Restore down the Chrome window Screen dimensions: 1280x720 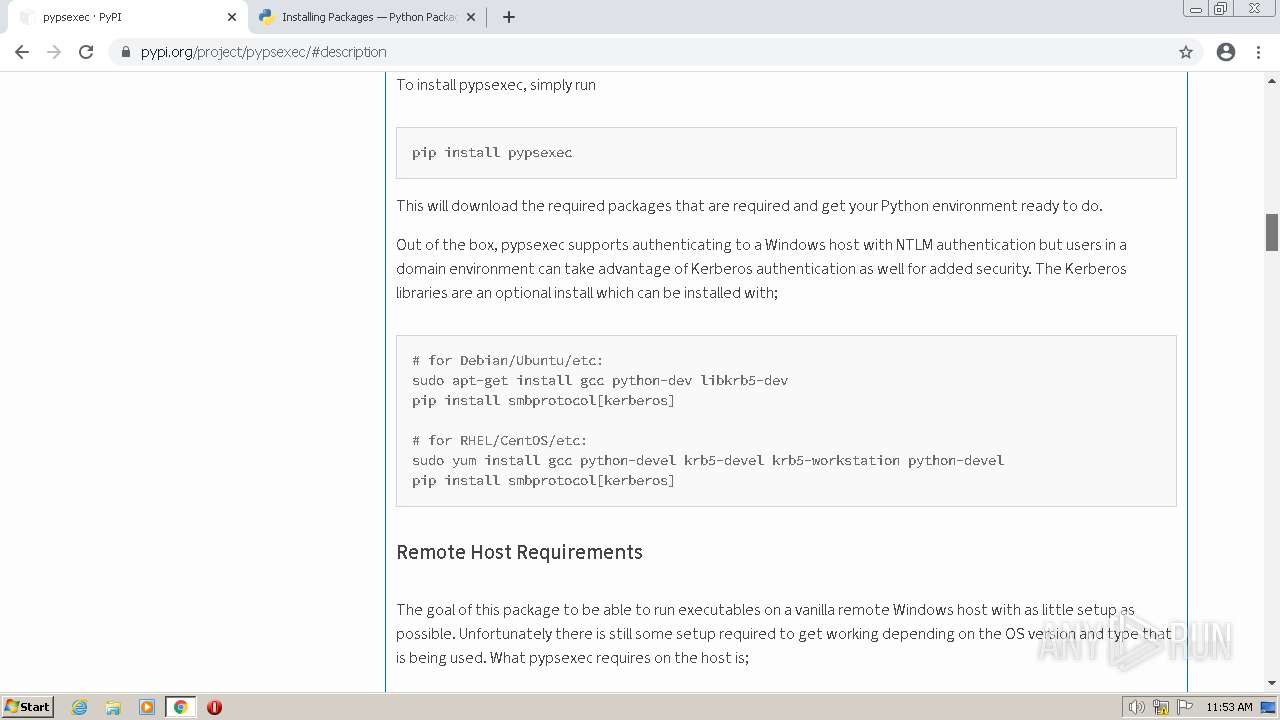pyautogui.click(x=1221, y=9)
